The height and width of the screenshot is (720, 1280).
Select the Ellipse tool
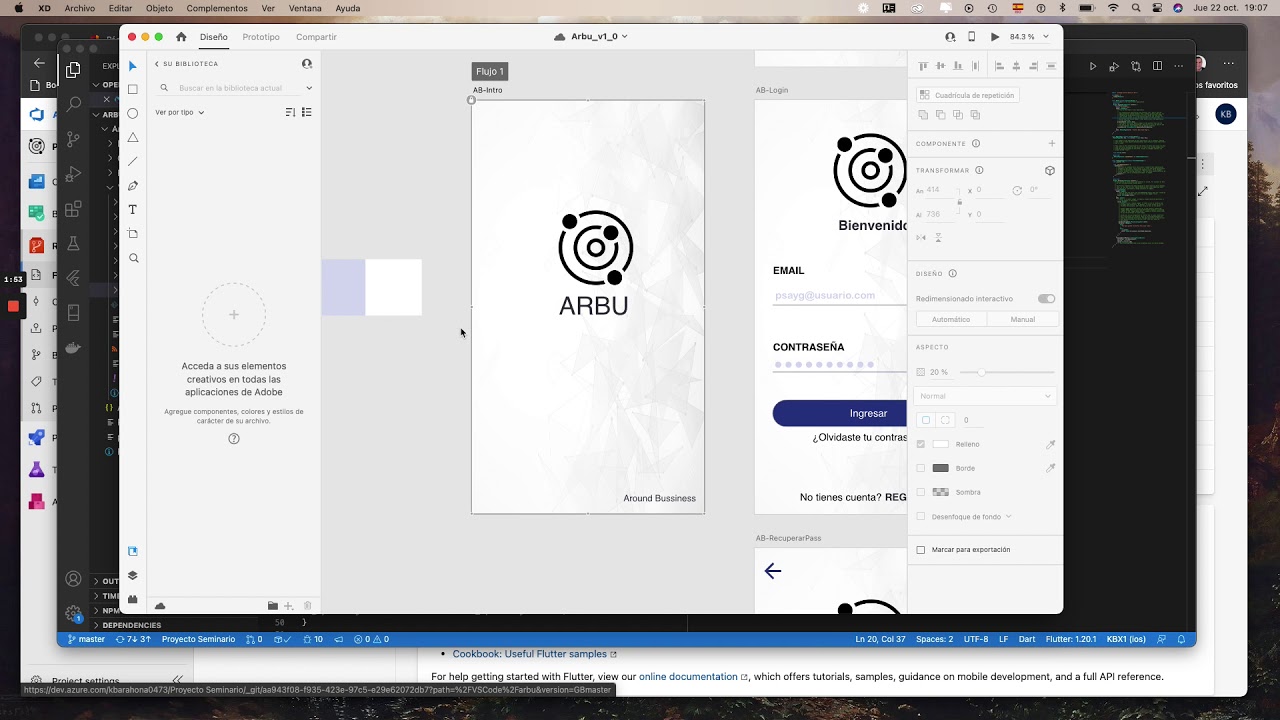[x=133, y=114]
